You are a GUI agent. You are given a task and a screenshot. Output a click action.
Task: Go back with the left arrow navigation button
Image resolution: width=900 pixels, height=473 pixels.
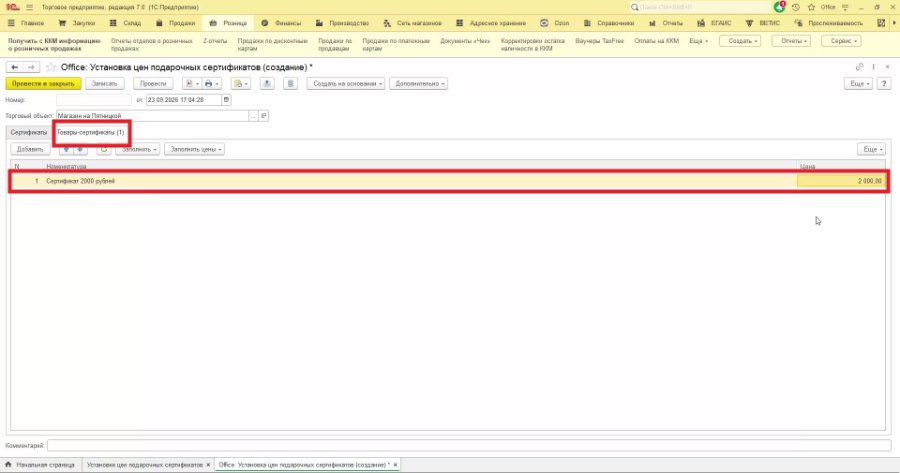tap(14, 67)
